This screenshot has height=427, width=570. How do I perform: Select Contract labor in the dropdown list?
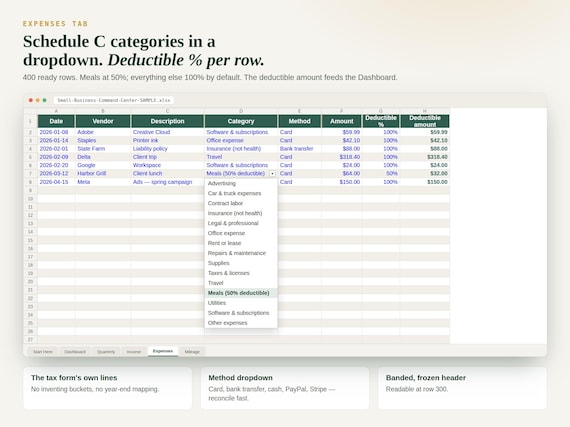241,204
